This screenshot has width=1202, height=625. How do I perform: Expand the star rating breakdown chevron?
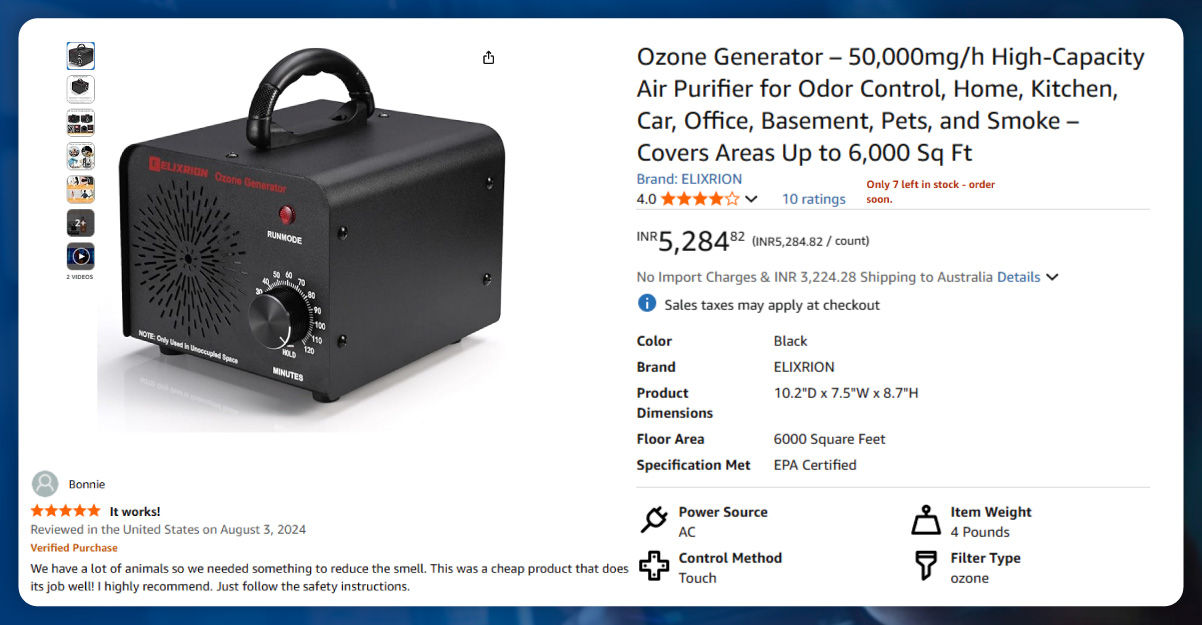[x=752, y=199]
